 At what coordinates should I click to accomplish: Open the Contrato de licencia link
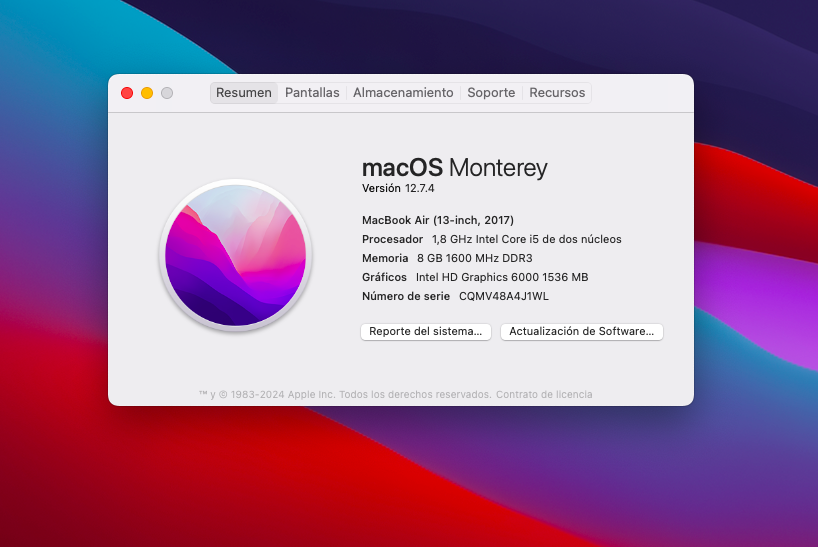(x=544, y=395)
